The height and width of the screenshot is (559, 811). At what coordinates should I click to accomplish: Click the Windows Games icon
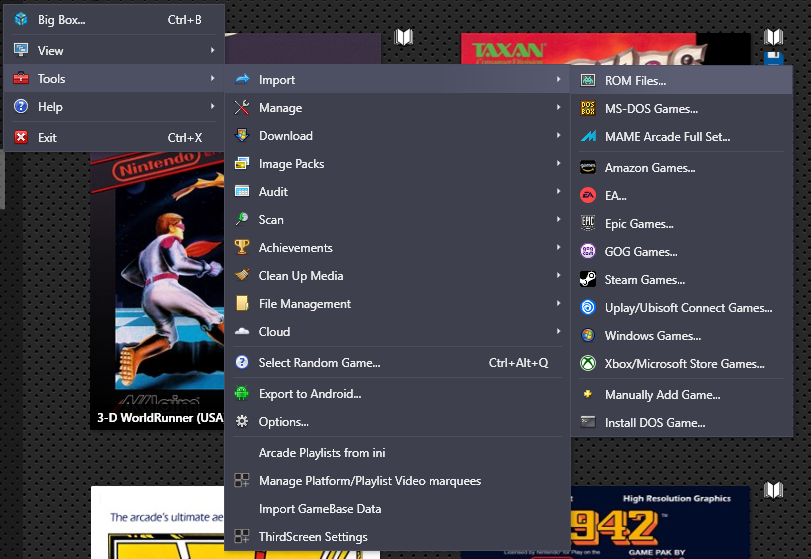[588, 335]
